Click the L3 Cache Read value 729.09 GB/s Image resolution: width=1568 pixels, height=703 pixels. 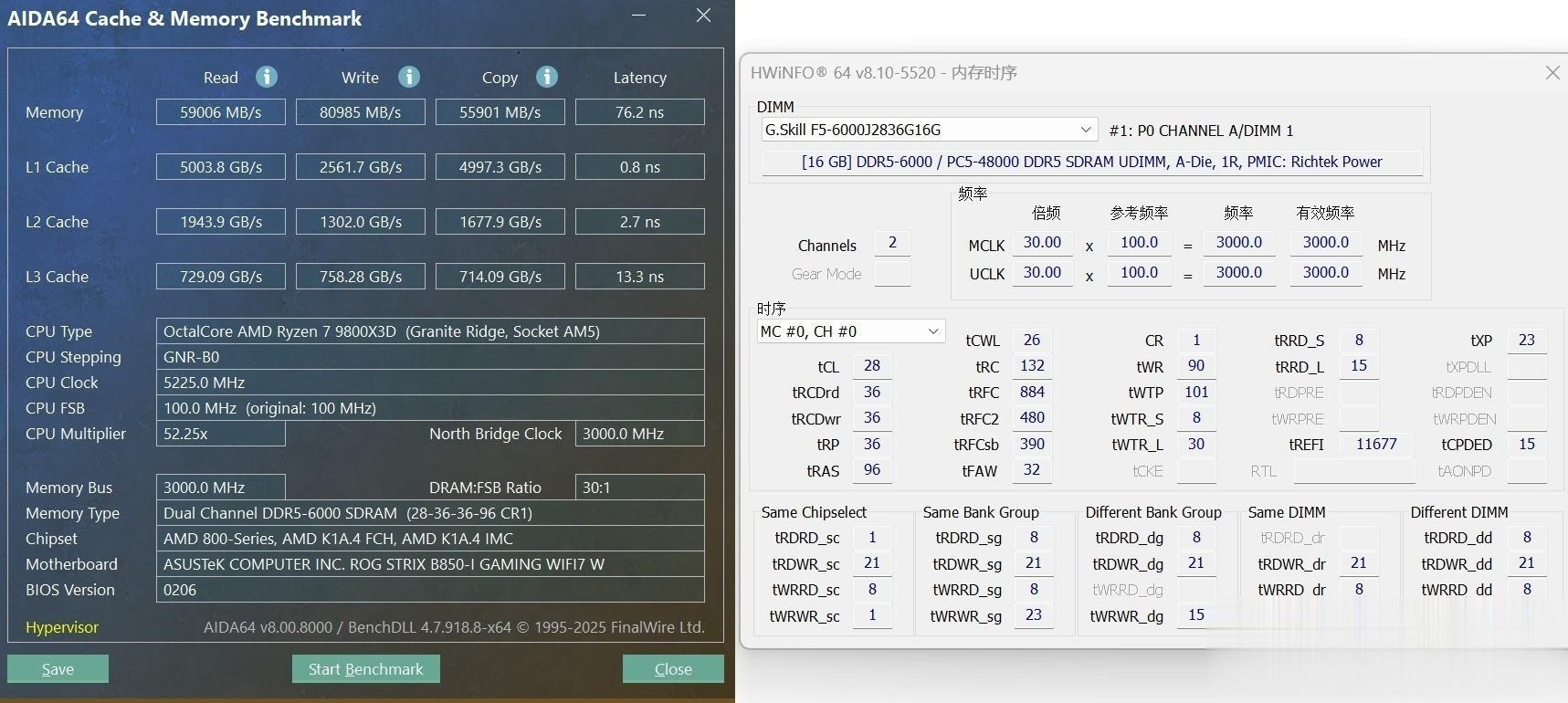pyautogui.click(x=221, y=277)
